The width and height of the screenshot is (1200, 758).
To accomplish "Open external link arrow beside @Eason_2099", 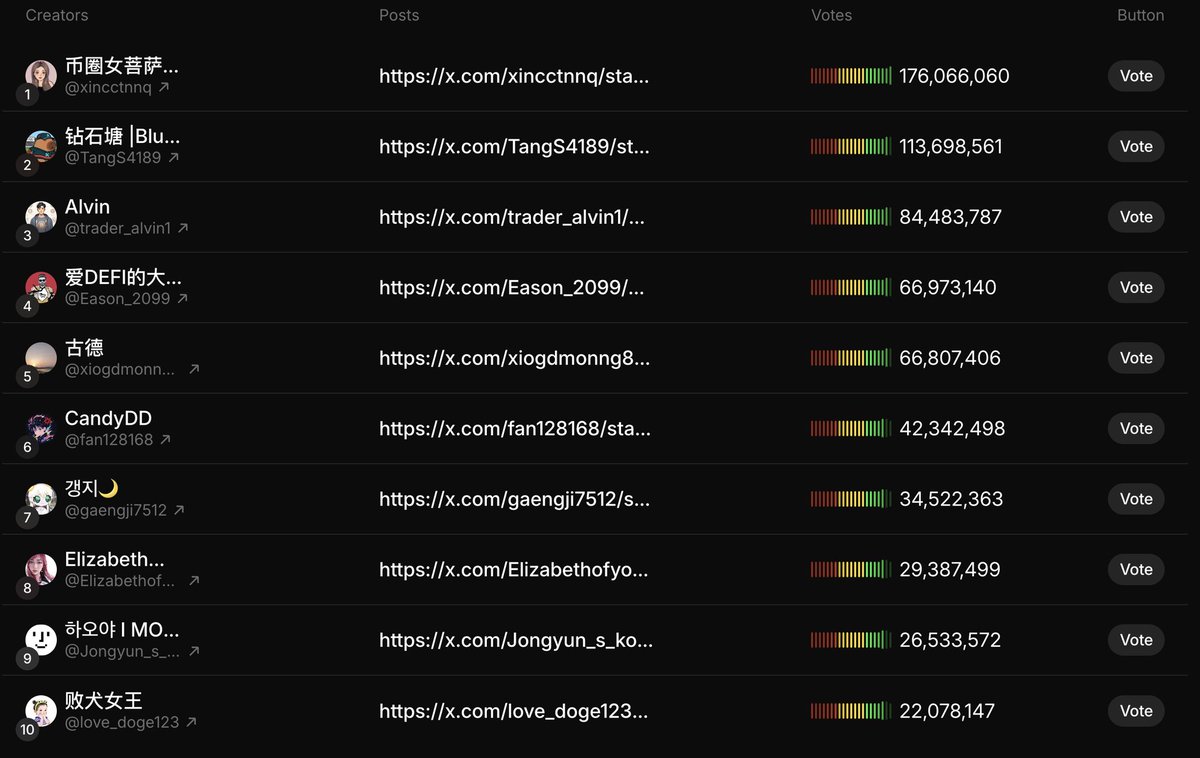I will coord(182,299).
